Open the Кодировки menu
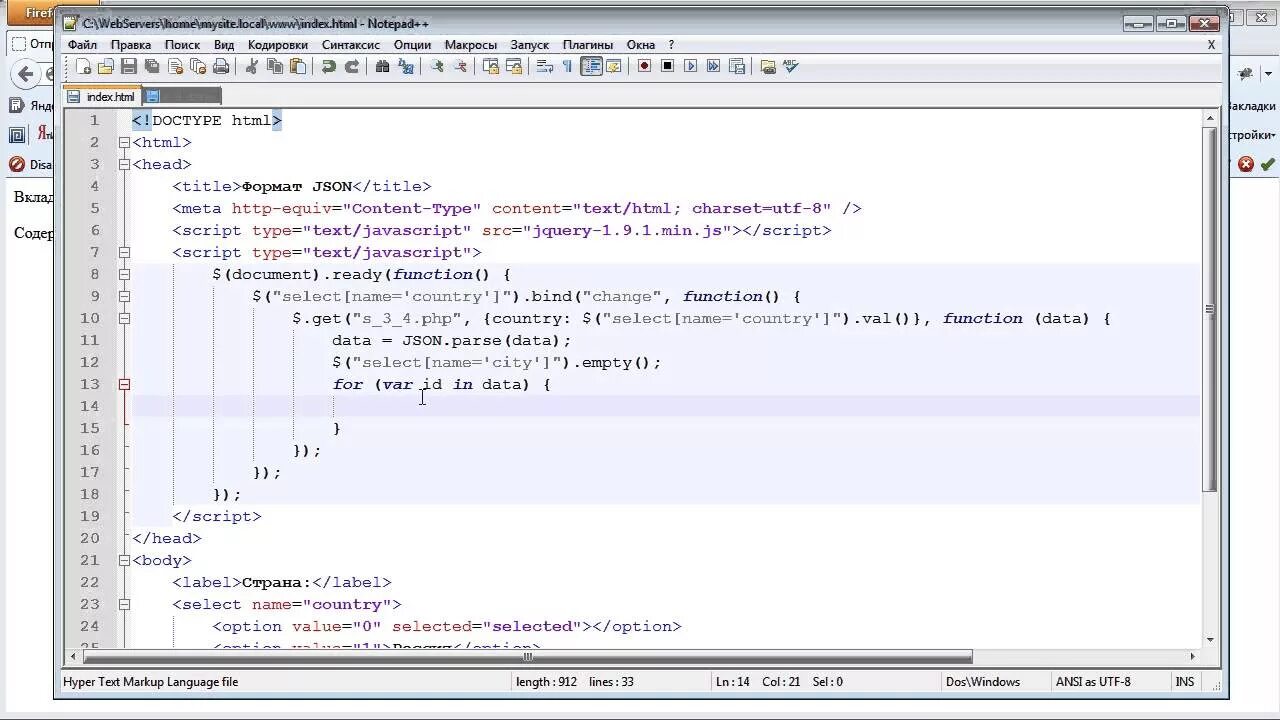Image resolution: width=1280 pixels, height=720 pixels. pos(277,45)
